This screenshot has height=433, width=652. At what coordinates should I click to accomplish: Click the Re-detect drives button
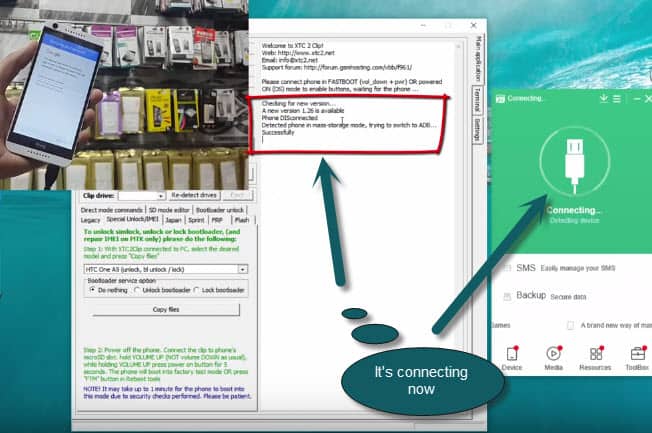(x=194, y=195)
